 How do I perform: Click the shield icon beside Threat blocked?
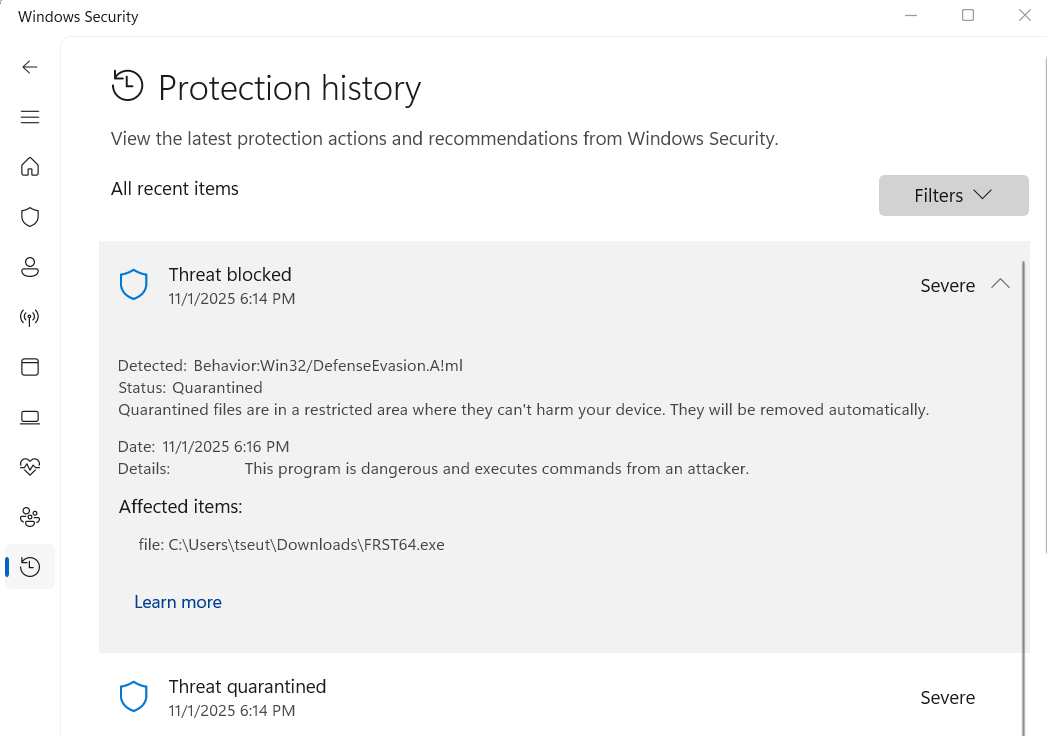click(x=134, y=285)
